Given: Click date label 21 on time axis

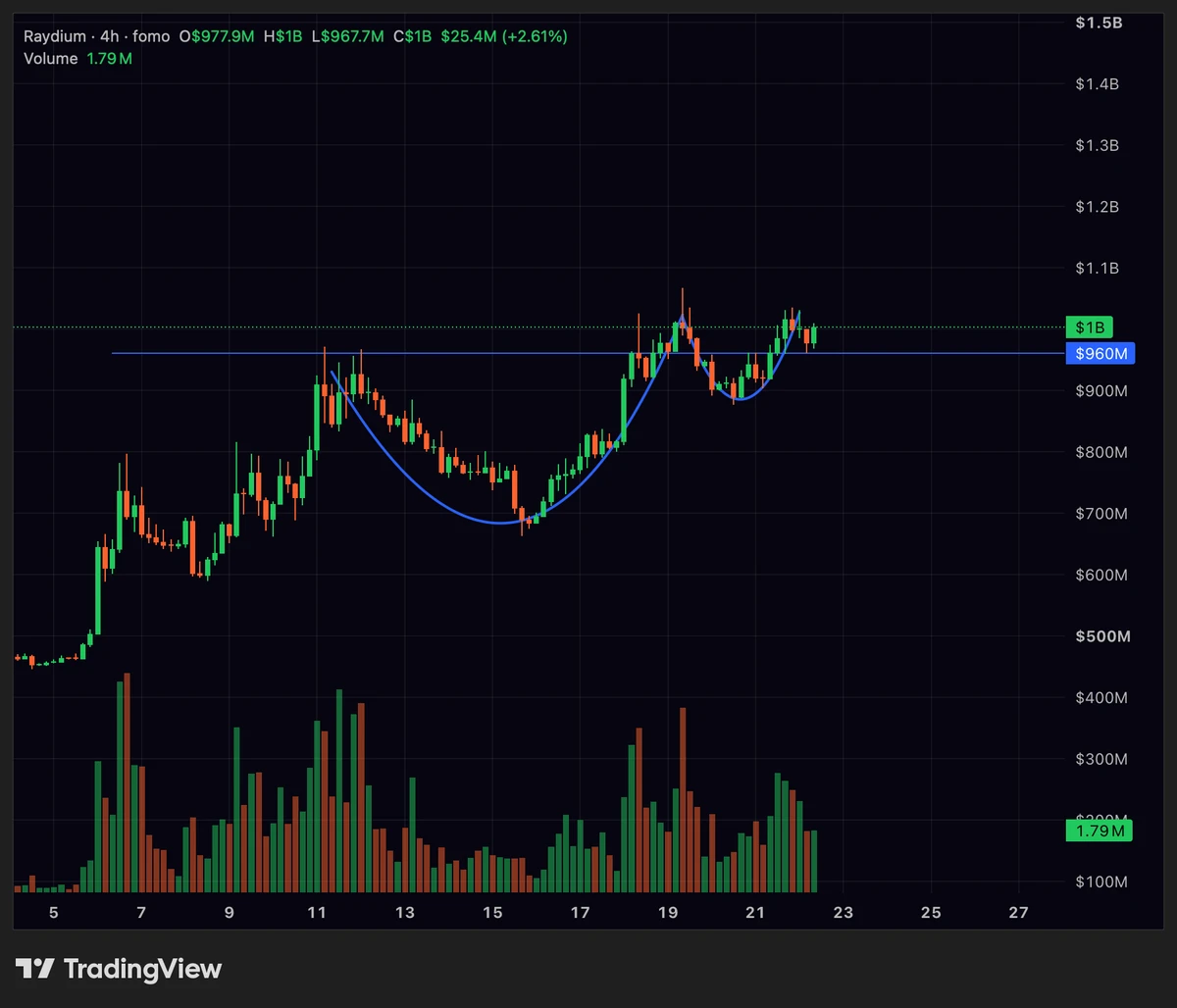Looking at the screenshot, I should pos(755,913).
